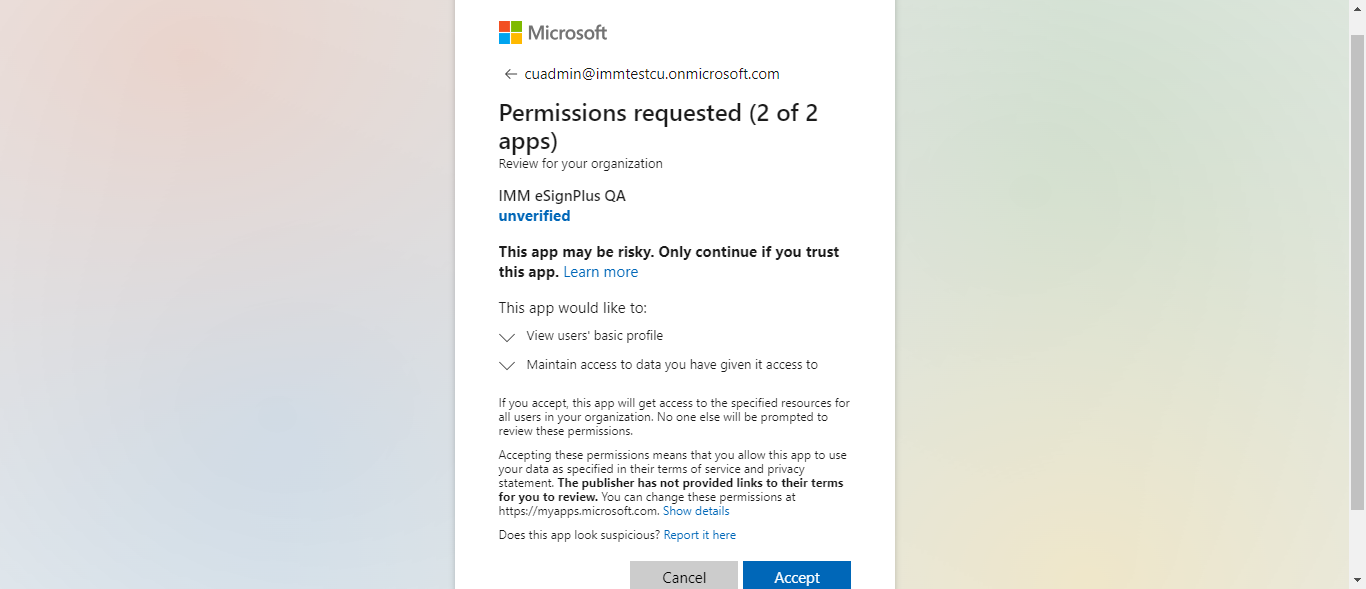Image resolution: width=1366 pixels, height=589 pixels.
Task: Open the Learn more link
Action: point(600,272)
